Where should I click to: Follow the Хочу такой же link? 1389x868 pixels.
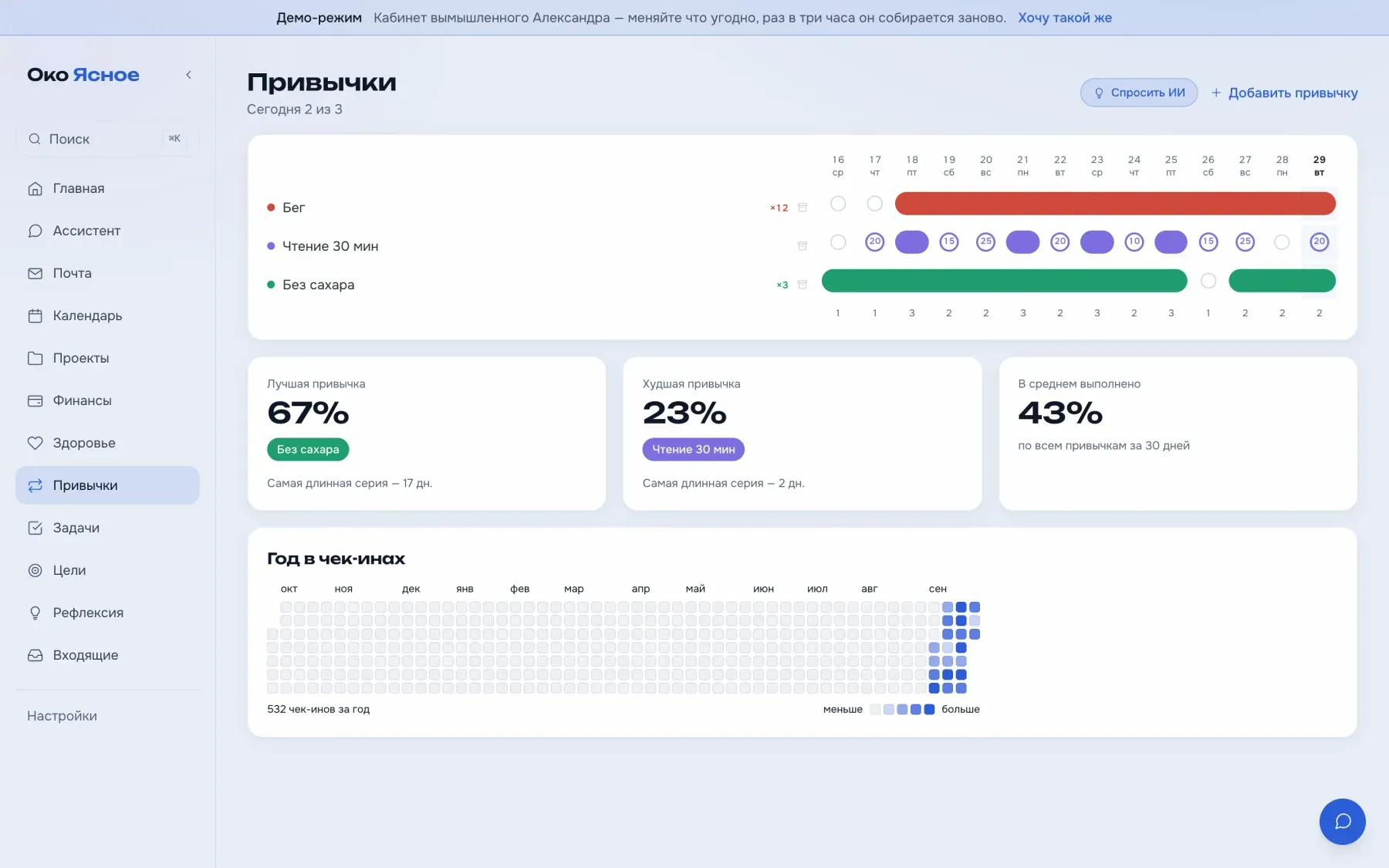pos(1064,18)
